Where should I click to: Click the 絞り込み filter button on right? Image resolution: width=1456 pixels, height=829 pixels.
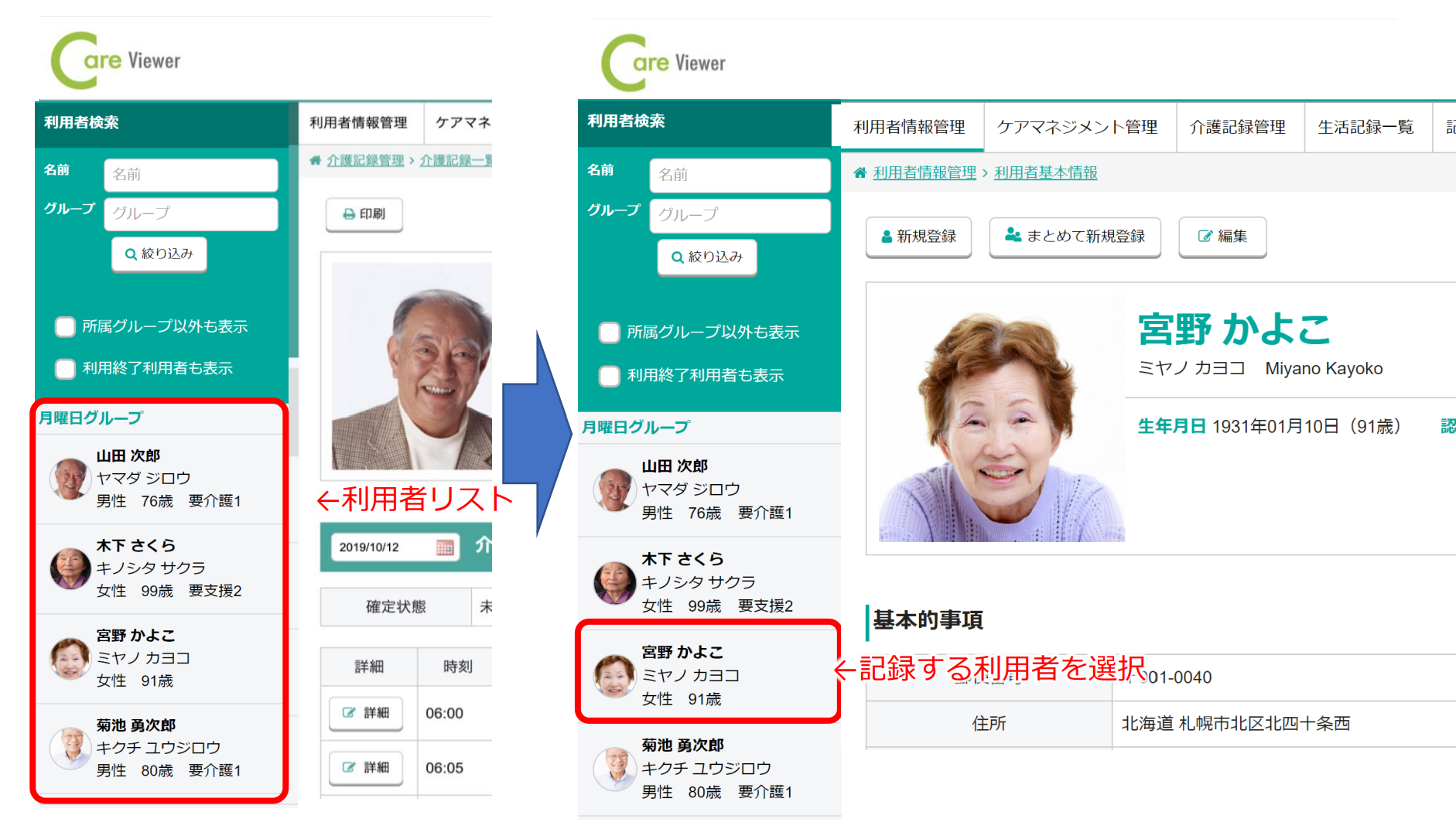707,257
